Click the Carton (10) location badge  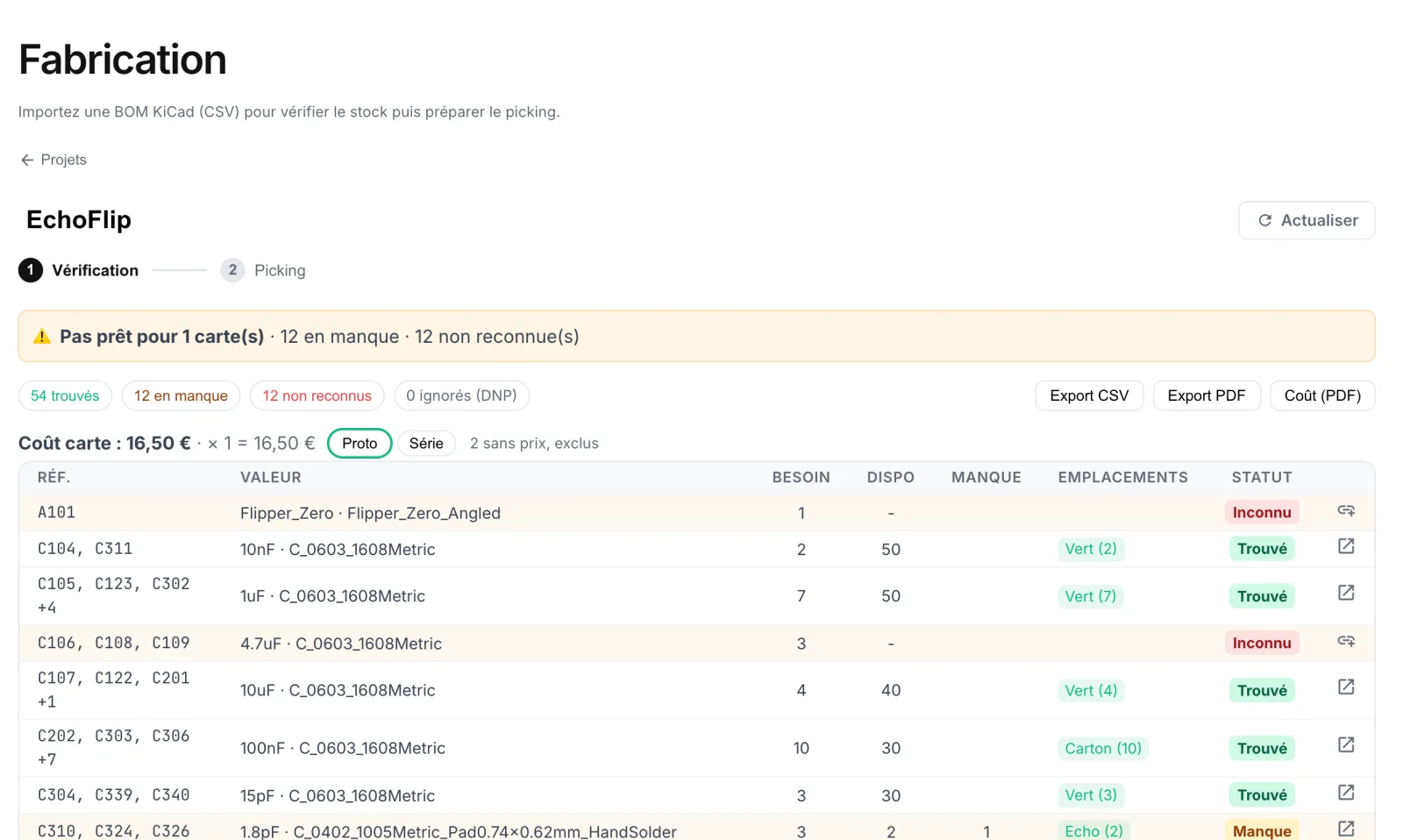click(1103, 748)
